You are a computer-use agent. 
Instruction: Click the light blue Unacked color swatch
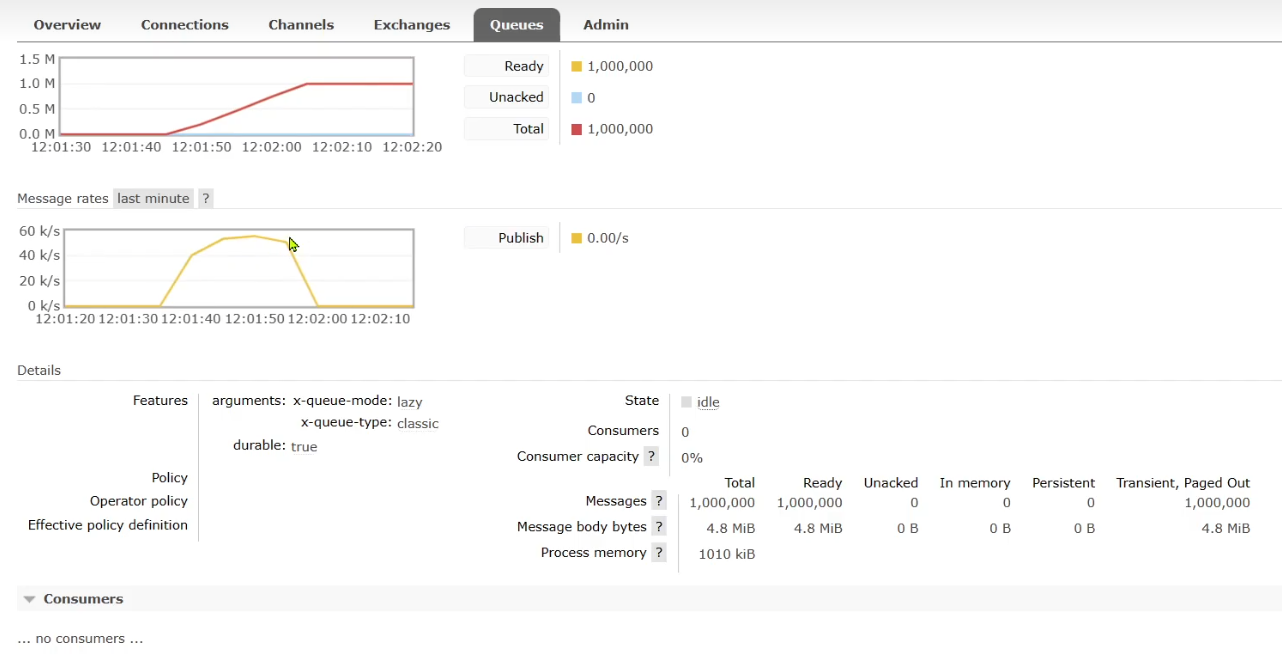click(x=576, y=98)
